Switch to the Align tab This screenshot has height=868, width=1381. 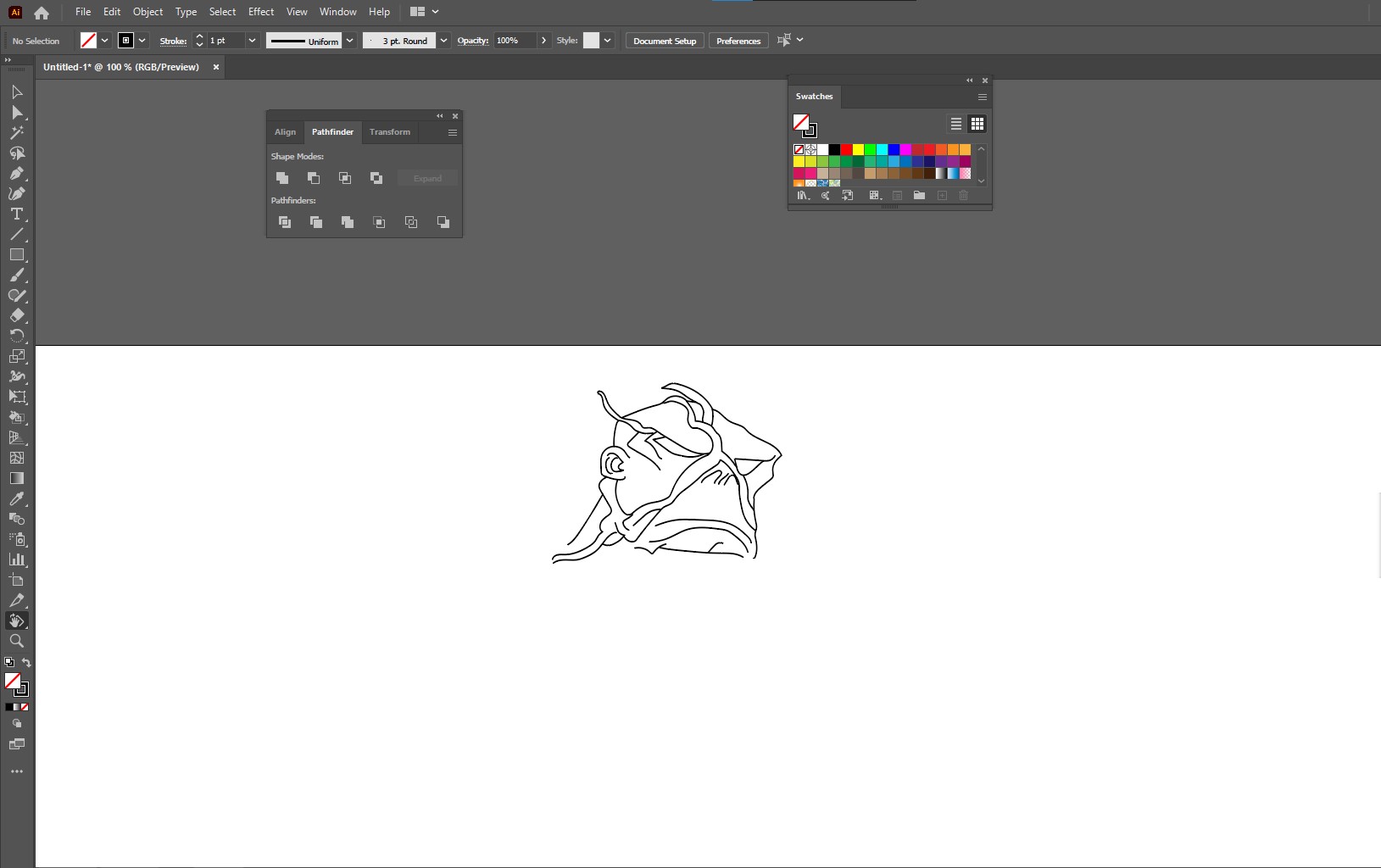tap(285, 132)
